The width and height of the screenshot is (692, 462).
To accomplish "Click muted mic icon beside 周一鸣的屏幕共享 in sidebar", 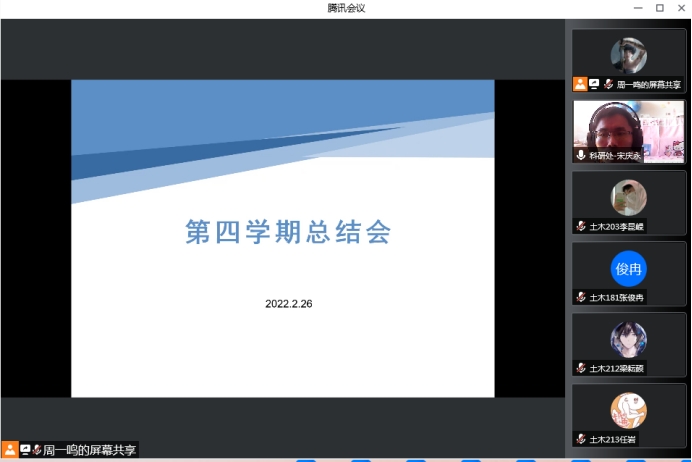I will tap(608, 85).
